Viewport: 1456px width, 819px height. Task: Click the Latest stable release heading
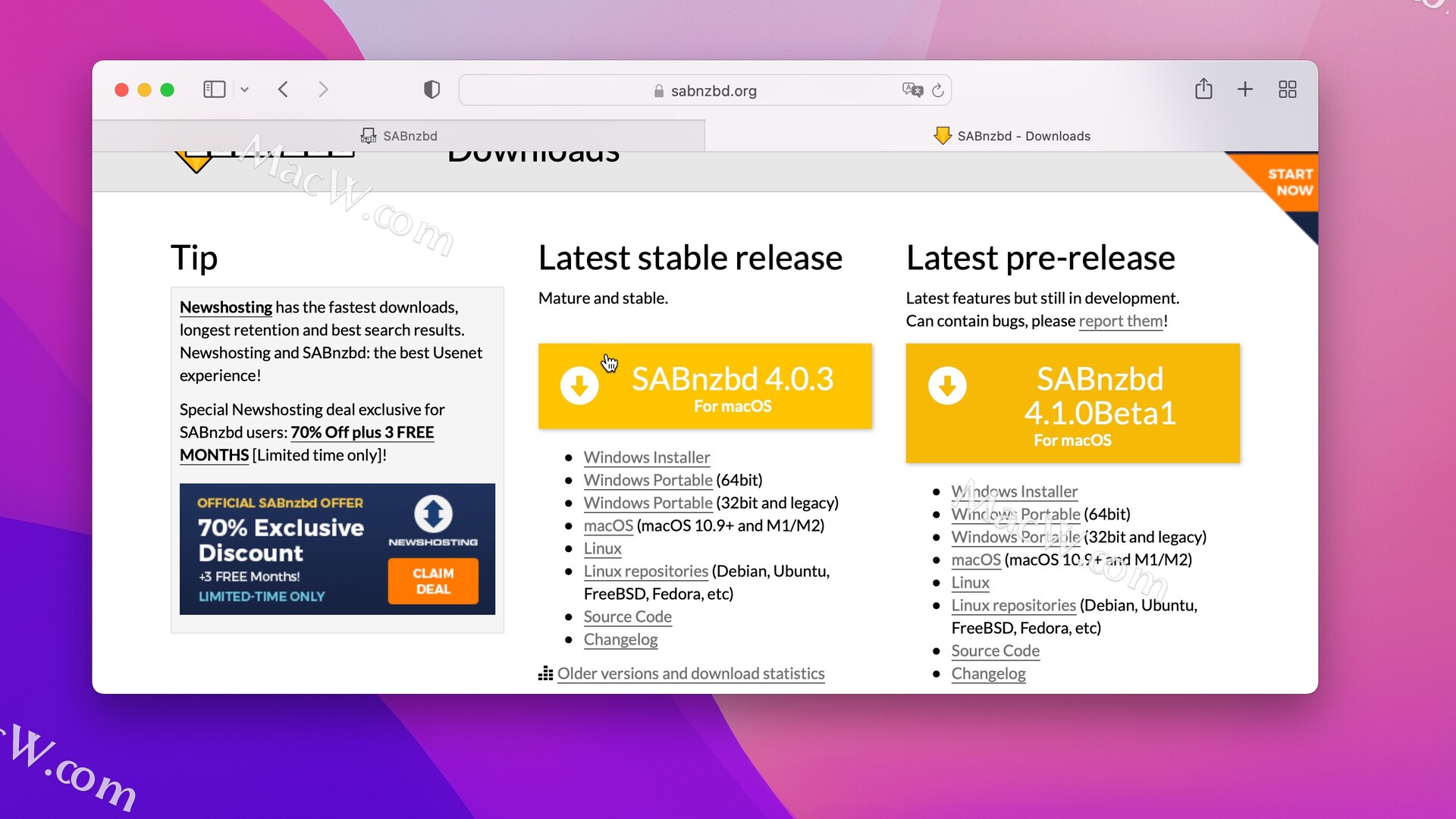click(x=690, y=258)
